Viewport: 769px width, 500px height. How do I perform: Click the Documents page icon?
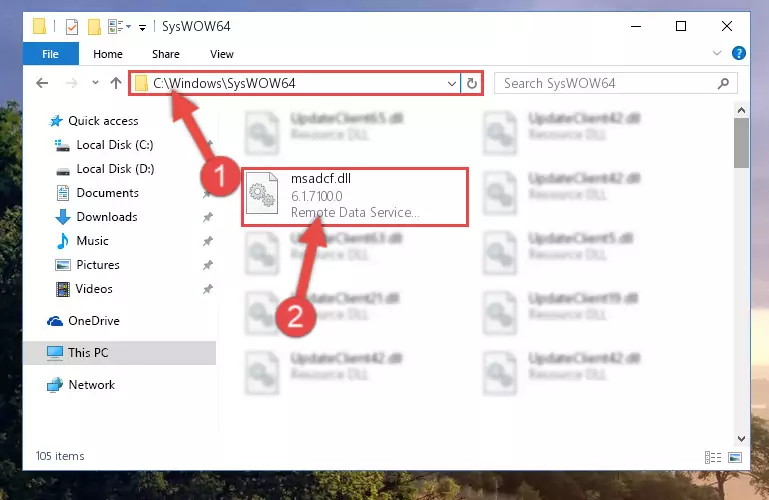pyautogui.click(x=63, y=193)
